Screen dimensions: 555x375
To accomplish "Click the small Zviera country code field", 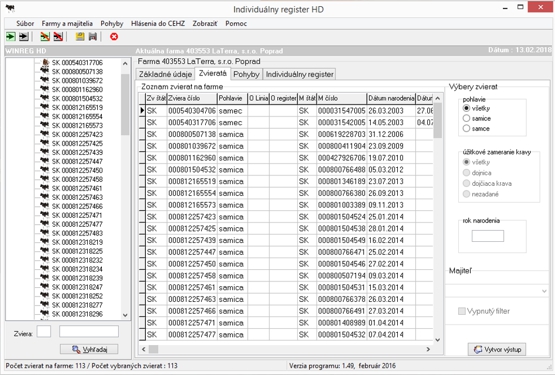I will tap(44, 332).
